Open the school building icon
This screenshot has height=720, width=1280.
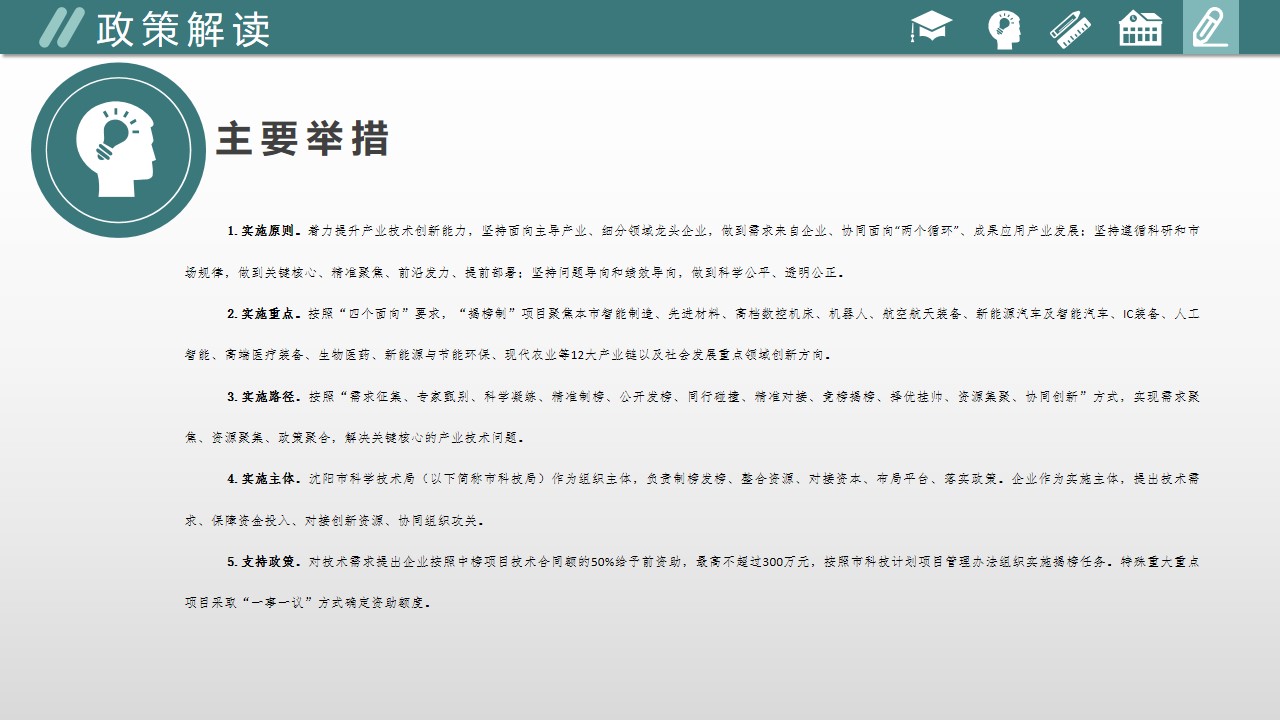click(x=1140, y=28)
